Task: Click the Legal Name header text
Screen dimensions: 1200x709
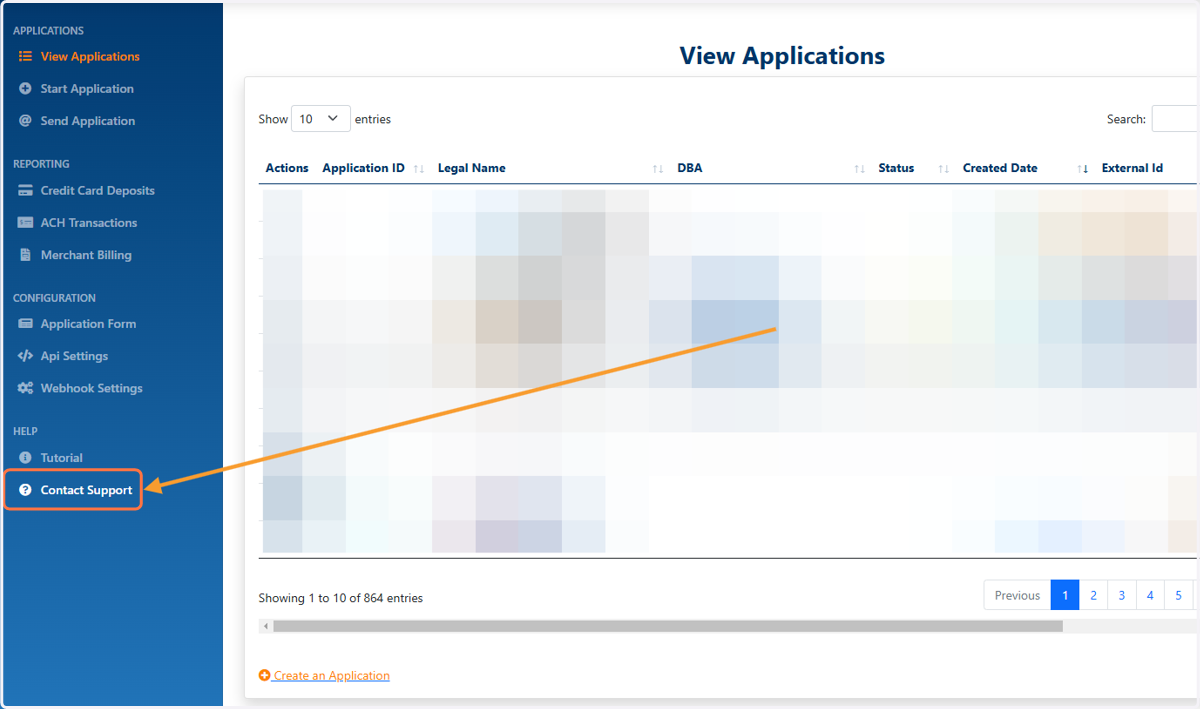Action: tap(472, 169)
